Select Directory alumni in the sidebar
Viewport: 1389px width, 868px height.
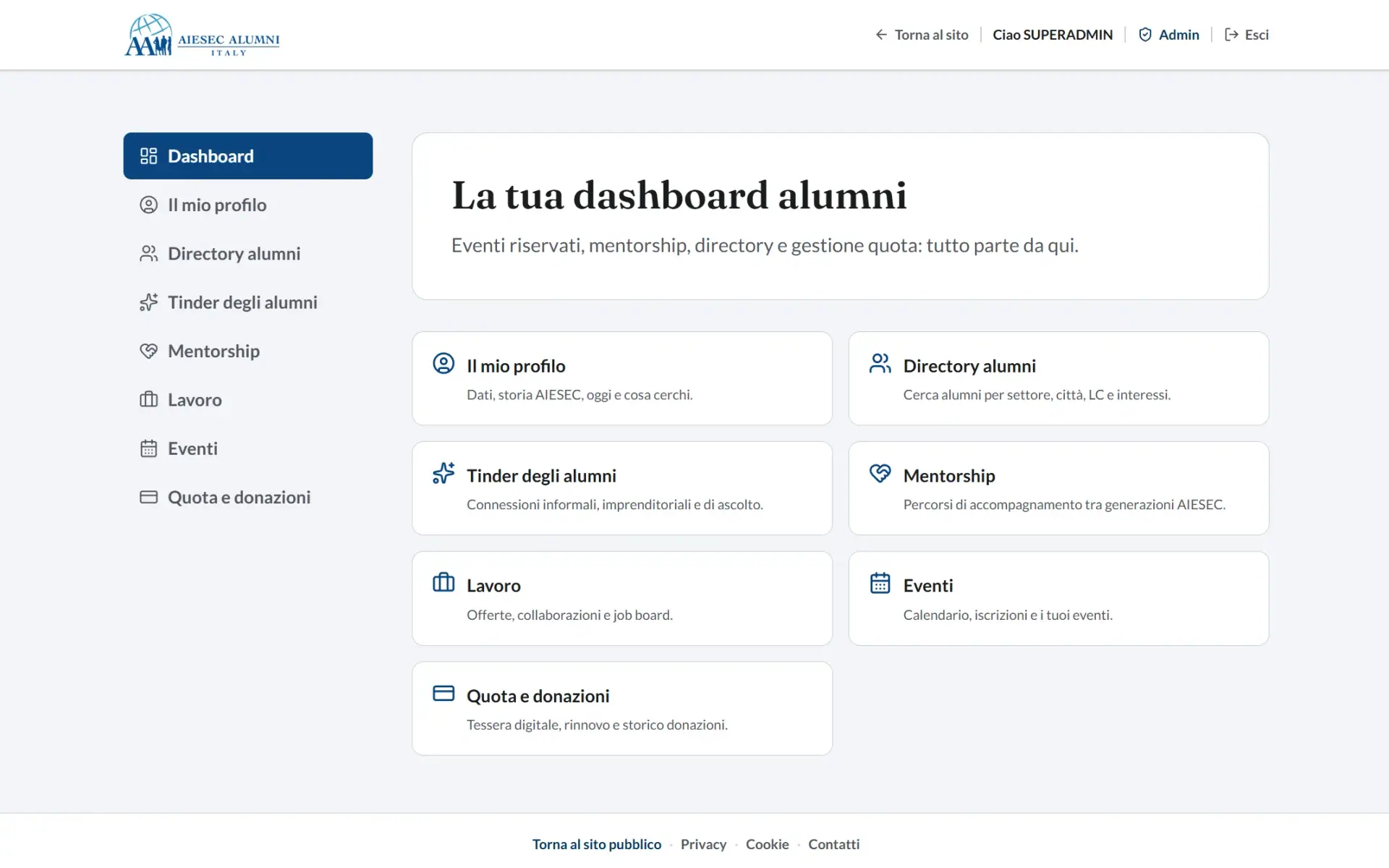tap(248, 254)
